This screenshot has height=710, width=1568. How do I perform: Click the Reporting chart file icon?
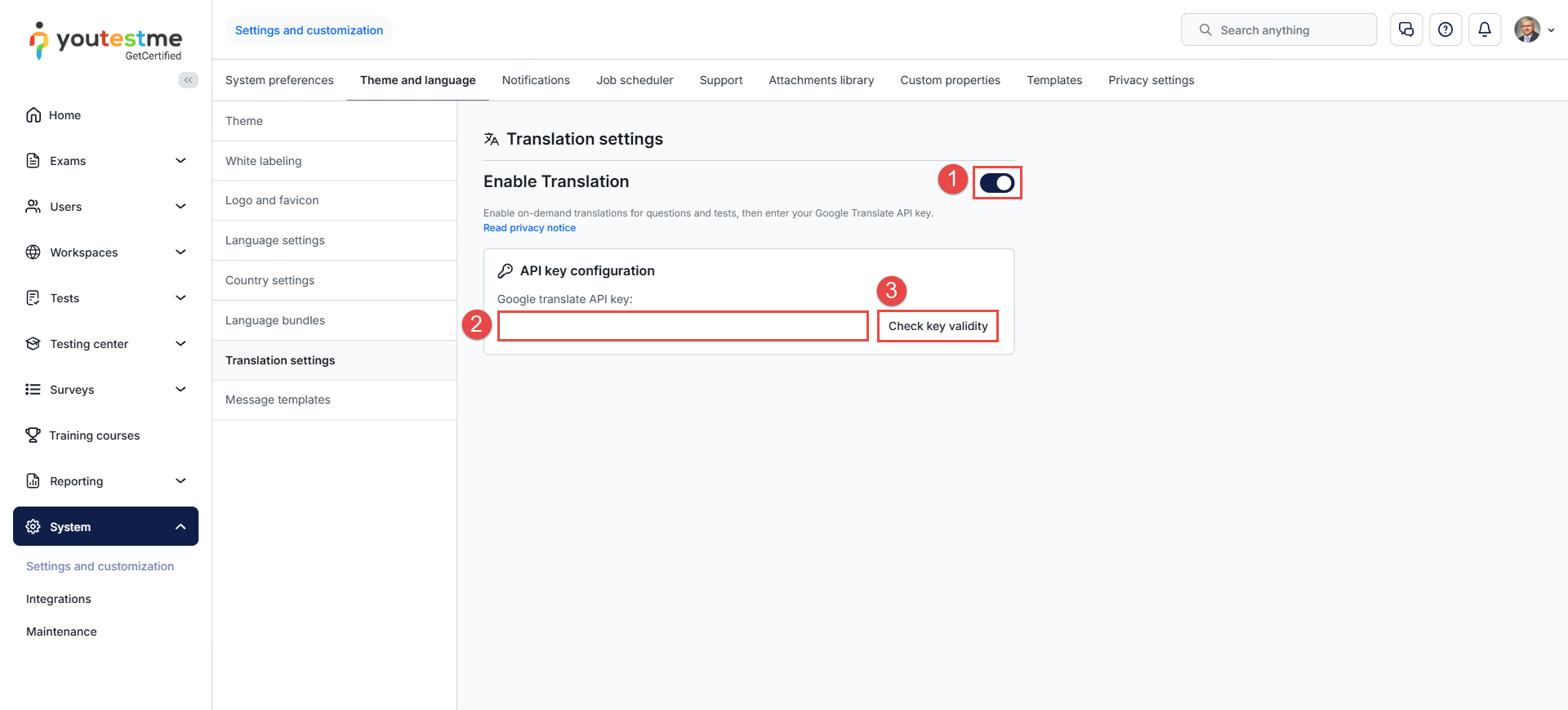point(33,481)
